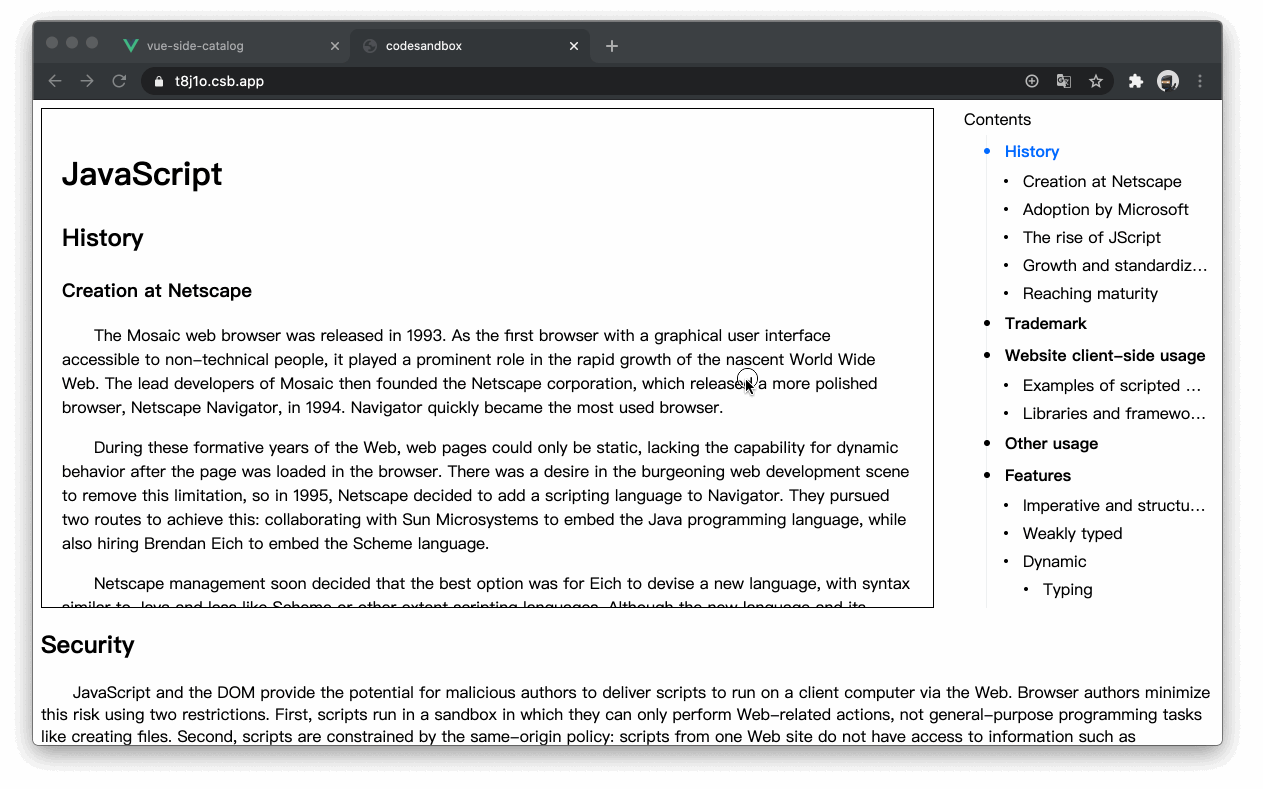Click the paragraph starting During these formative years
Viewport: 1263px width, 789px height.
coord(486,495)
